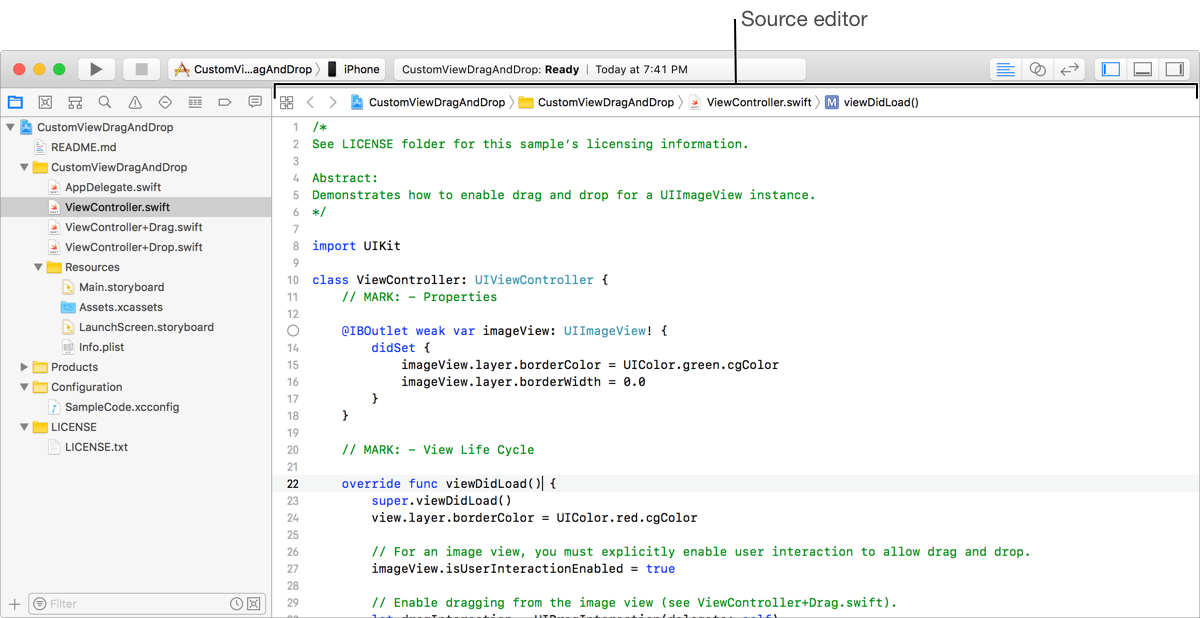1202x618 pixels.
Task: Click the Run (play) button
Action: pos(96,69)
